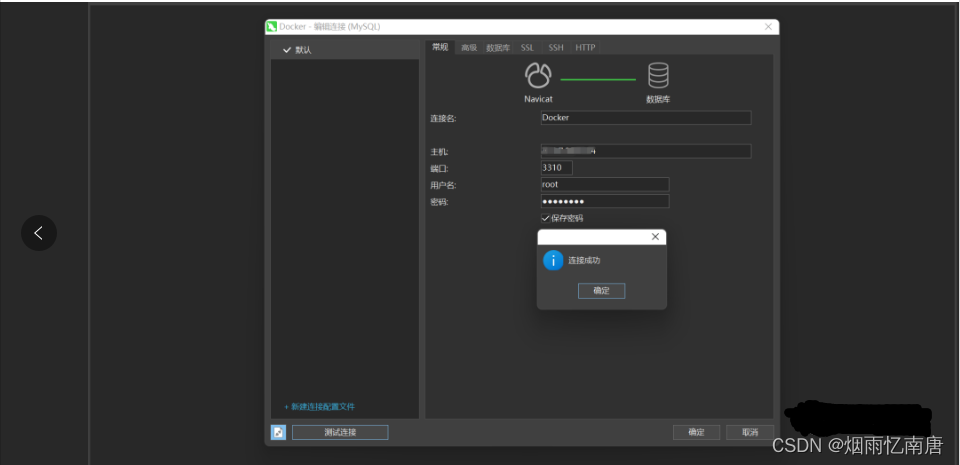Click the back arrow on image viewer

39,233
